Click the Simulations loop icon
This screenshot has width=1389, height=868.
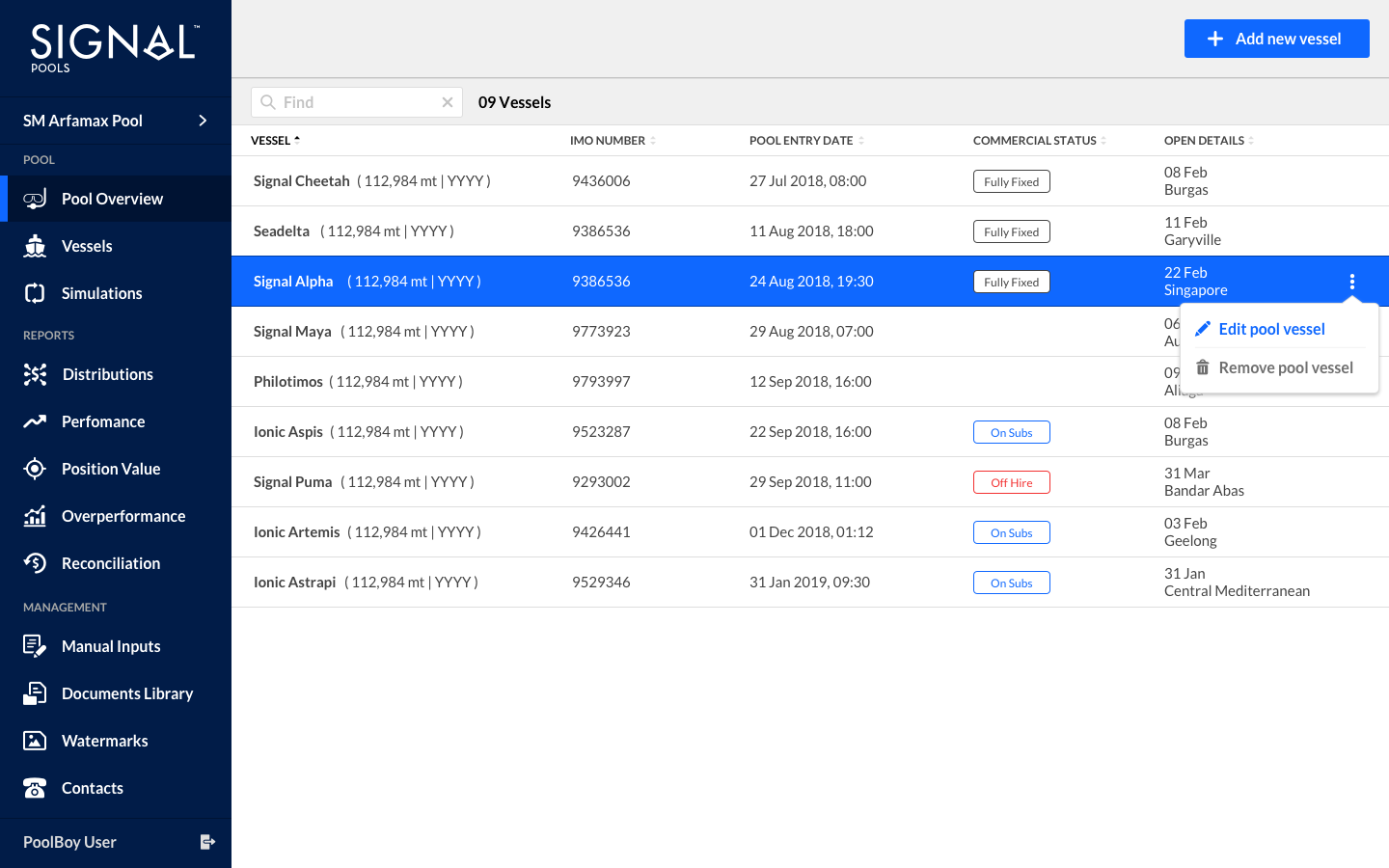click(35, 293)
